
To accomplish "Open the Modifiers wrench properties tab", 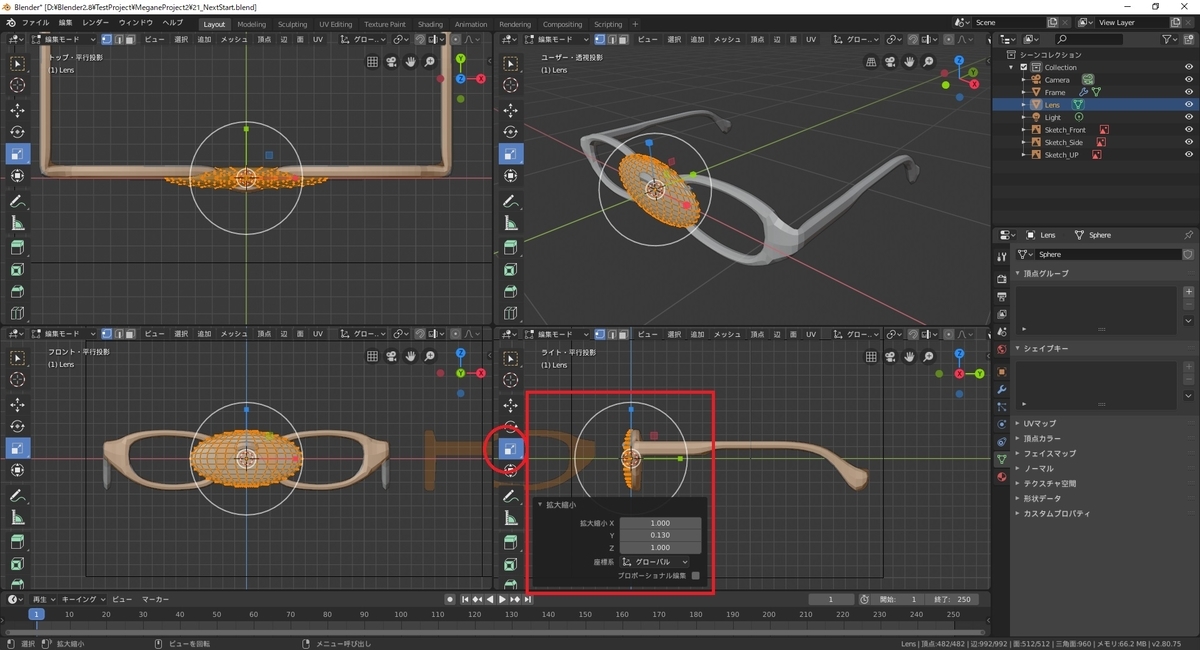I will pos(1001,388).
